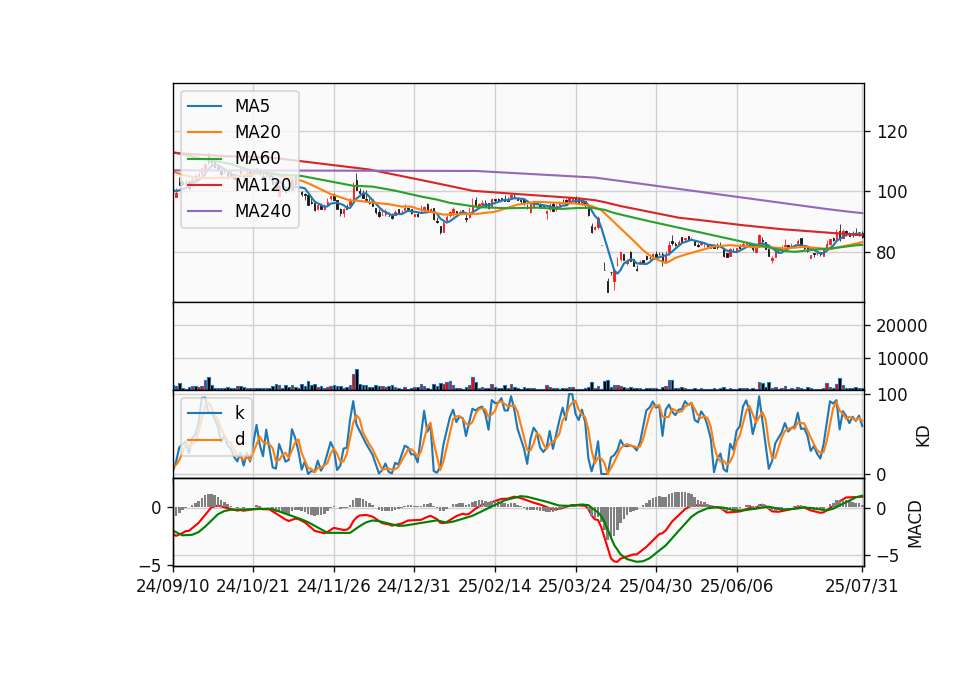Viewport: 960px width, 690px height.
Task: Click the blue MA5 legend line swatch
Action: [x=205, y=106]
